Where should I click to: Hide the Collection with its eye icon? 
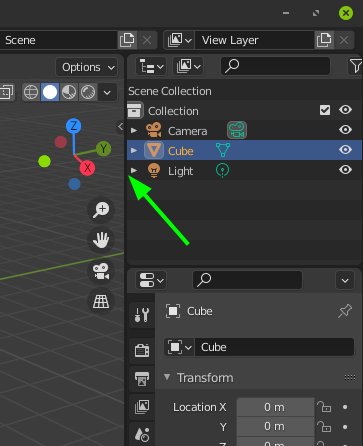pos(345,110)
